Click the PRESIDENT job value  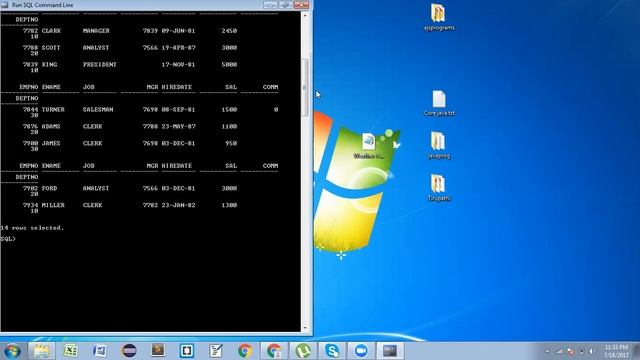coord(100,64)
